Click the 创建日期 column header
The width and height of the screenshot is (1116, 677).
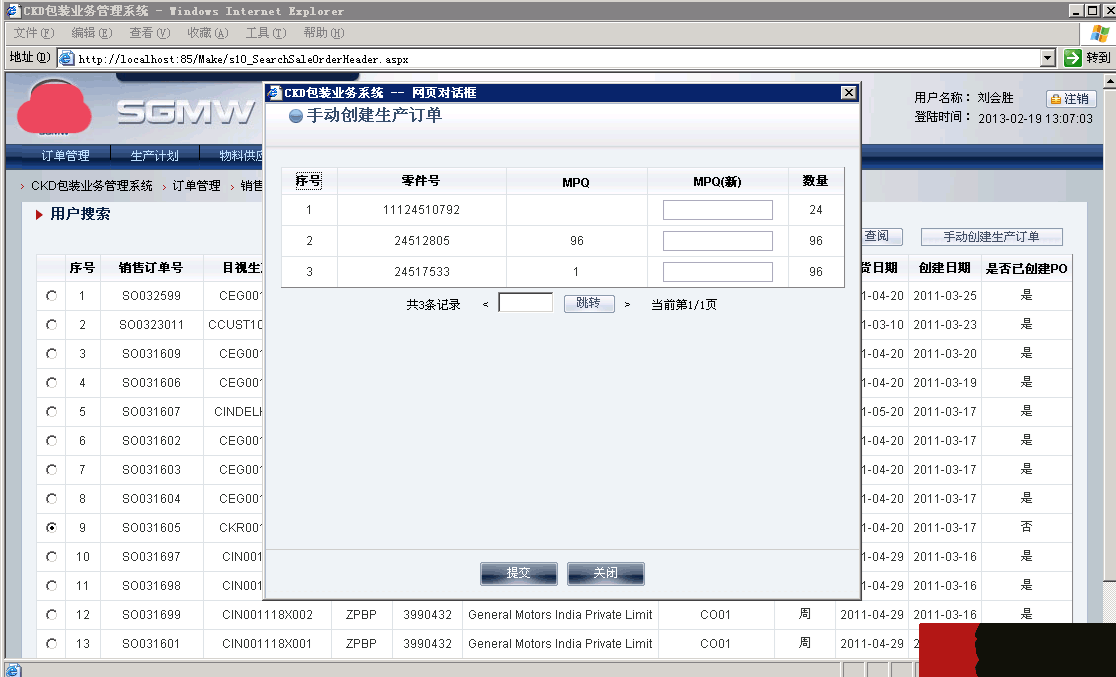(x=944, y=268)
